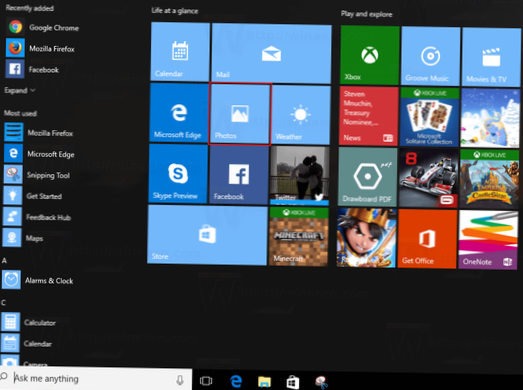This screenshot has width=523, height=390.
Task: Launch Mozilla Firefox from Recently added
Action: tap(40, 48)
